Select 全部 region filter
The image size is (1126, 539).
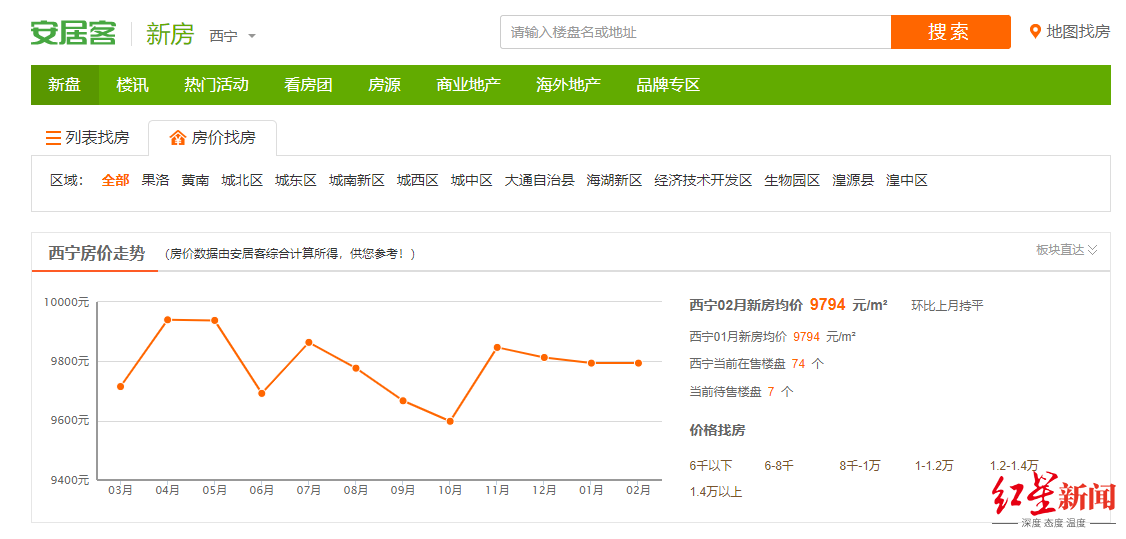[x=116, y=180]
